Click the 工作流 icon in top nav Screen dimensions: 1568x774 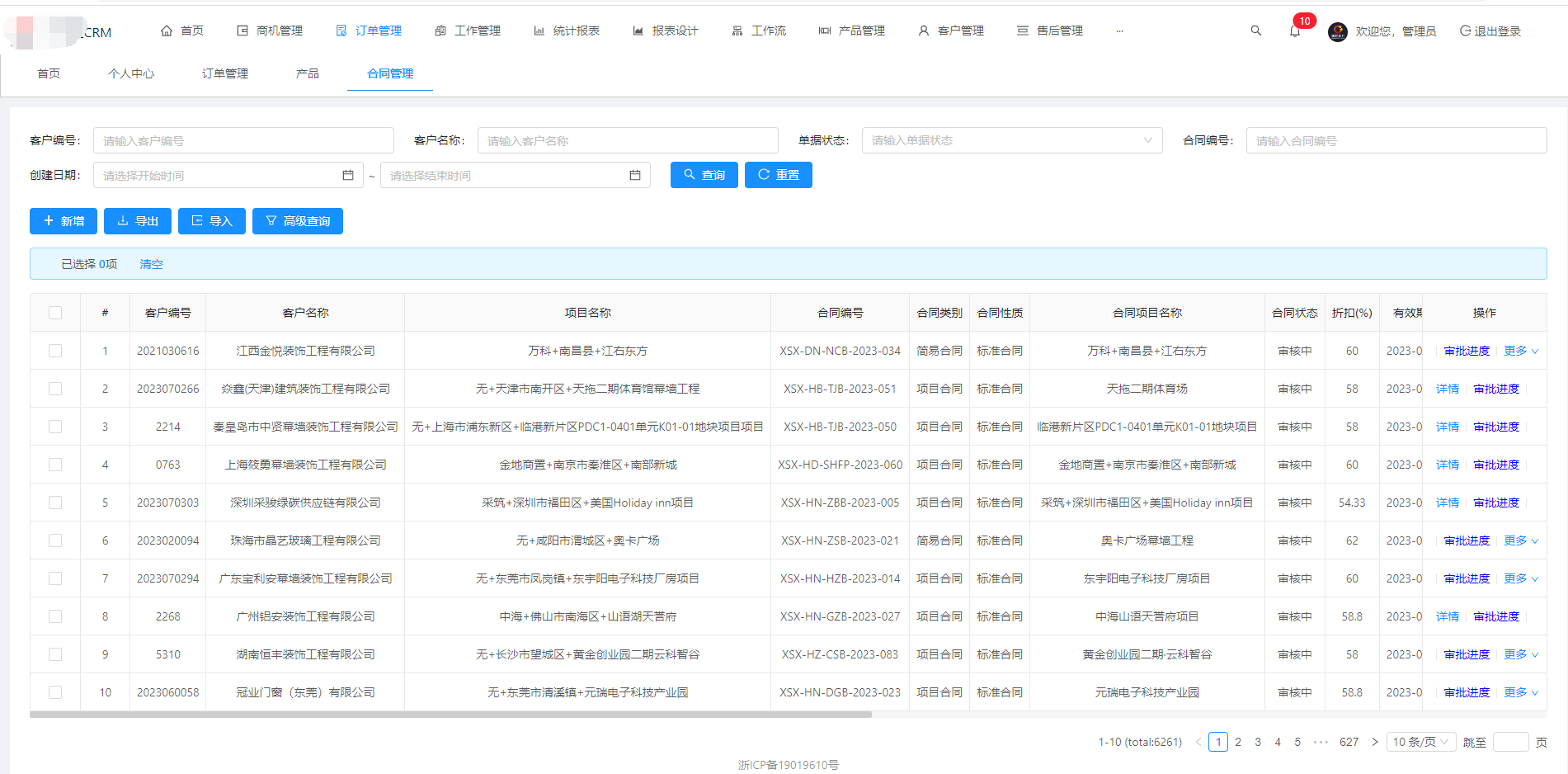pyautogui.click(x=737, y=31)
